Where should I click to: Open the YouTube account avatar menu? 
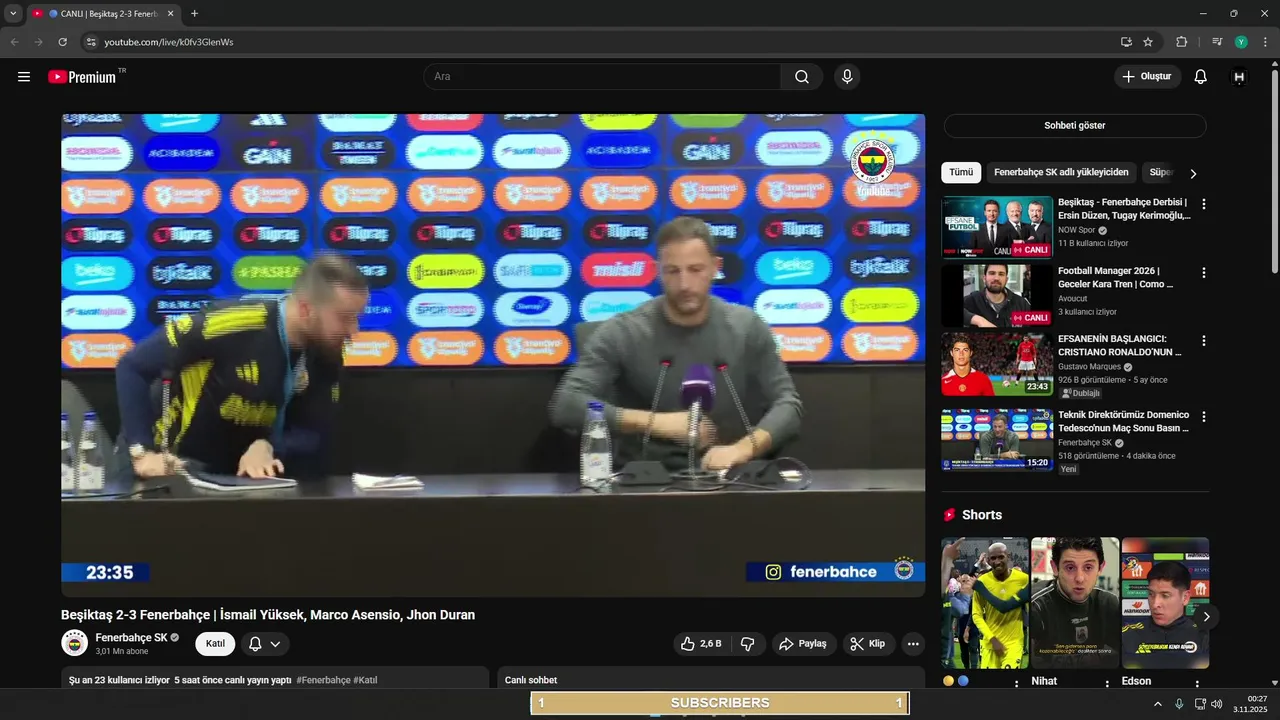point(1239,77)
